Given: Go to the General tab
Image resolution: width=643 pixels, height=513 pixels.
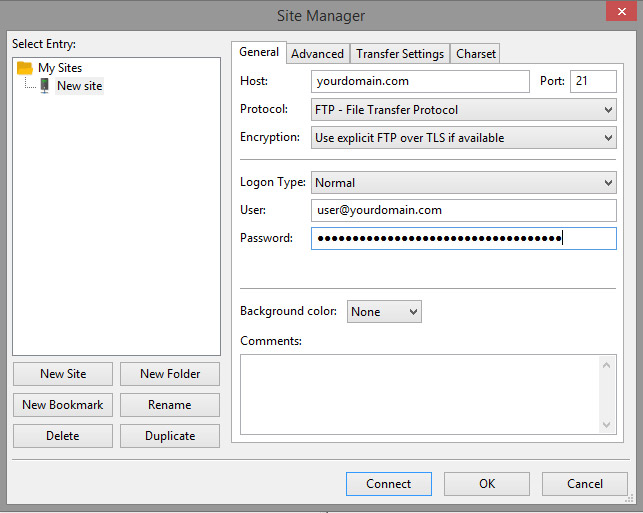Looking at the screenshot, I should [x=259, y=53].
